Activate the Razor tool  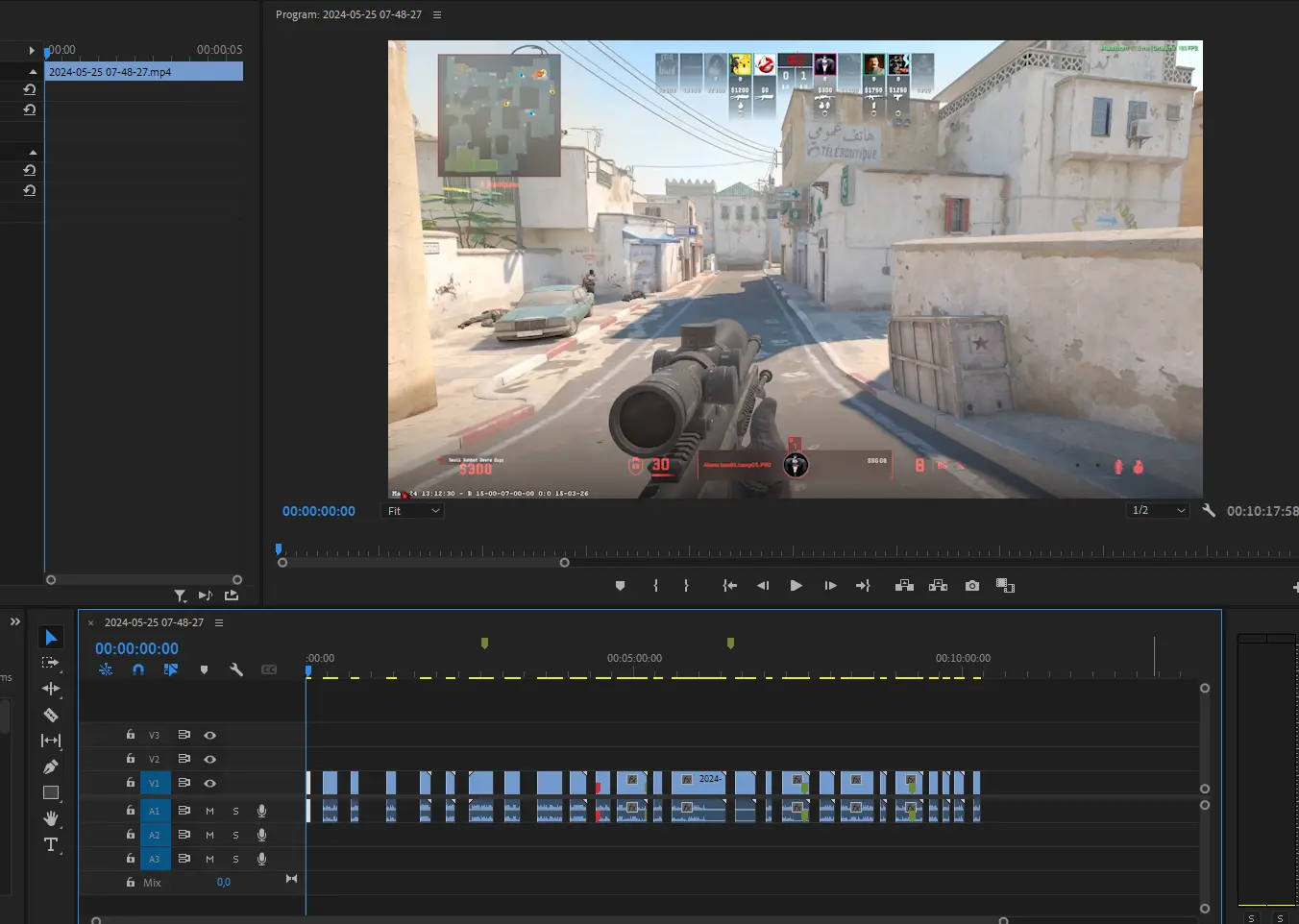(51, 715)
